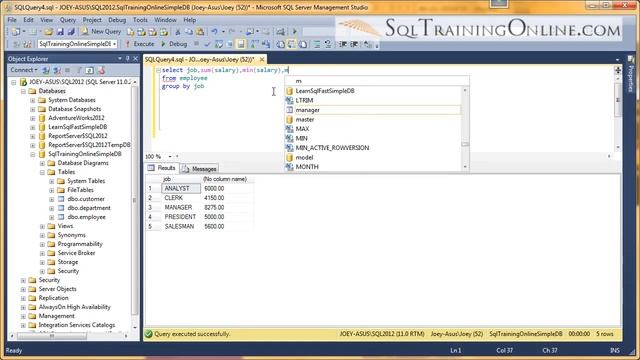This screenshot has height=360, width=640.
Task: Click the New Query button
Action: pos(101,31)
